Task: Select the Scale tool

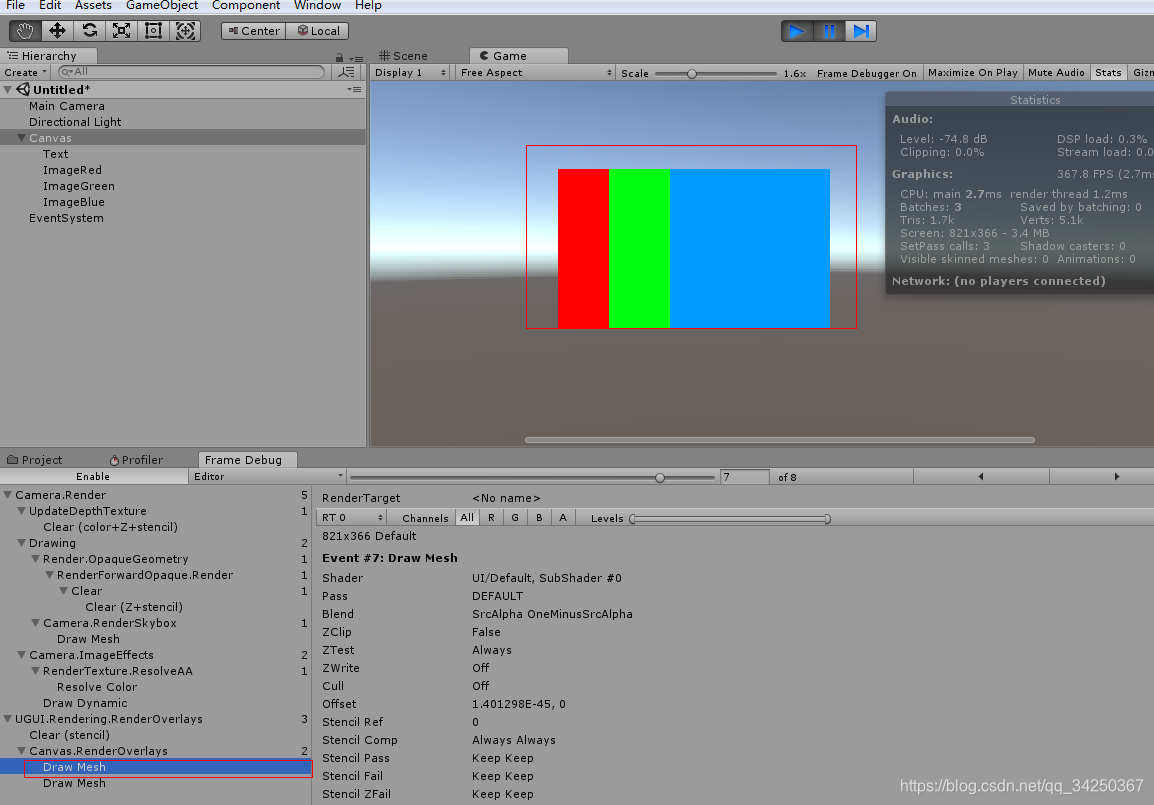Action: click(x=121, y=31)
